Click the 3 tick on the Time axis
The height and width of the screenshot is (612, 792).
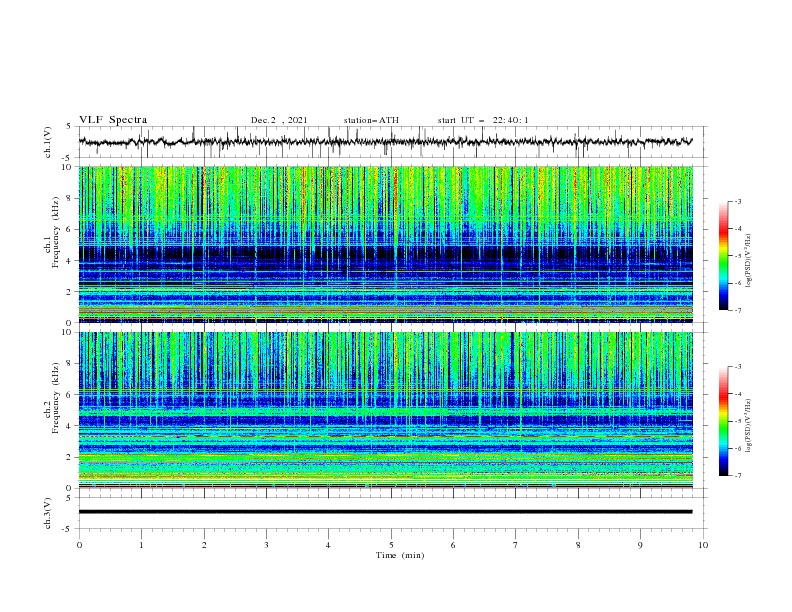(x=266, y=545)
